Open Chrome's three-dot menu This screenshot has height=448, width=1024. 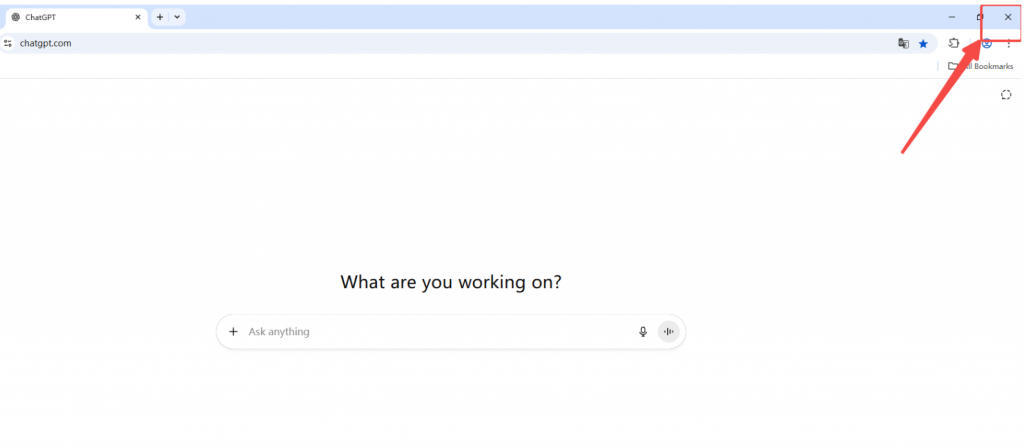(x=1008, y=44)
